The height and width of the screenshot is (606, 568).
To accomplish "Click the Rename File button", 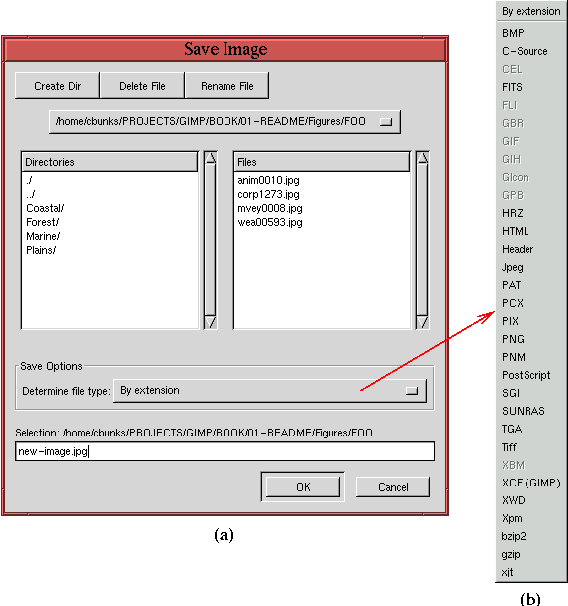I will (x=227, y=85).
